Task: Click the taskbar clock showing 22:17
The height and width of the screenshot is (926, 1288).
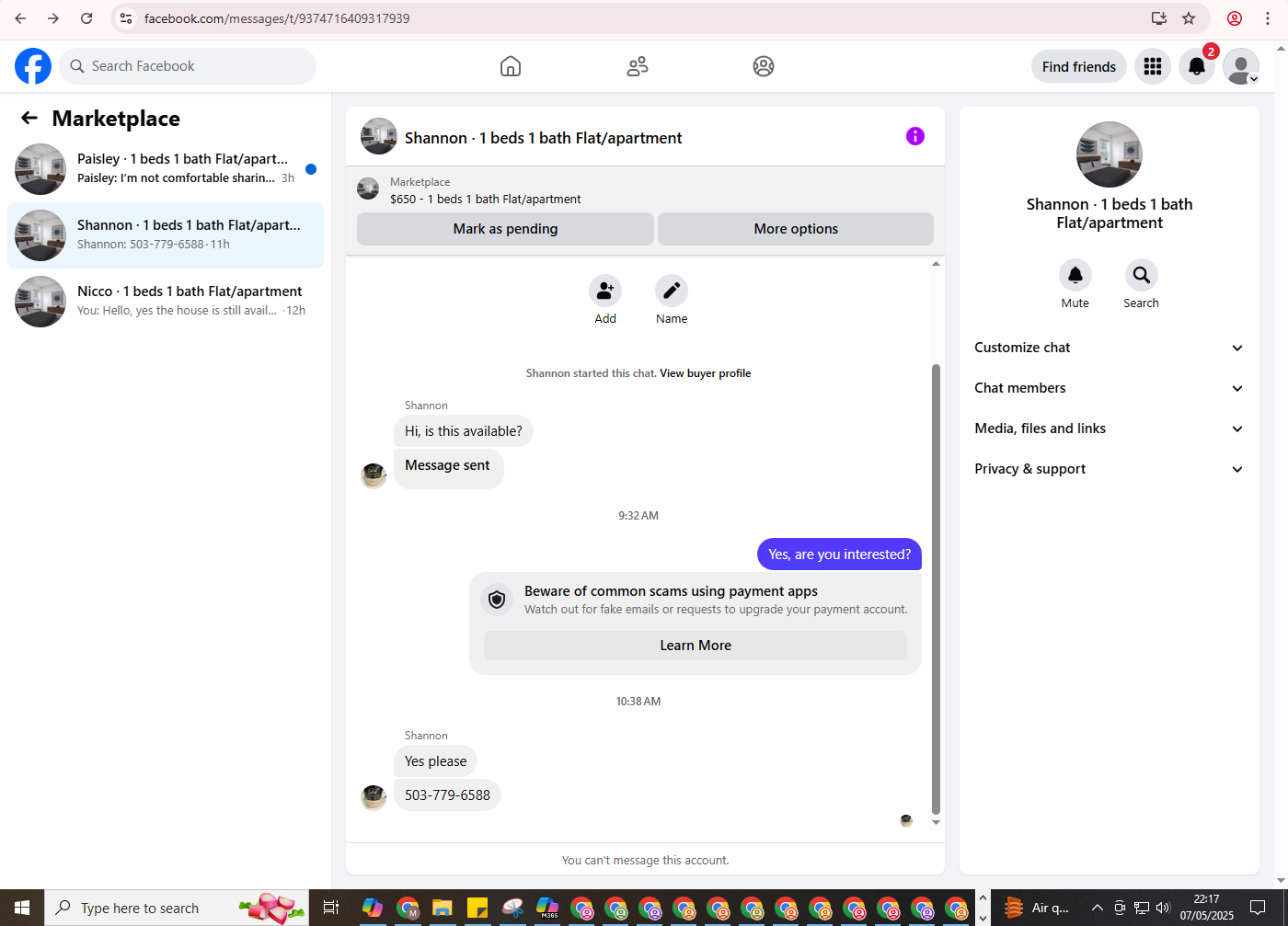Action: 1207,908
